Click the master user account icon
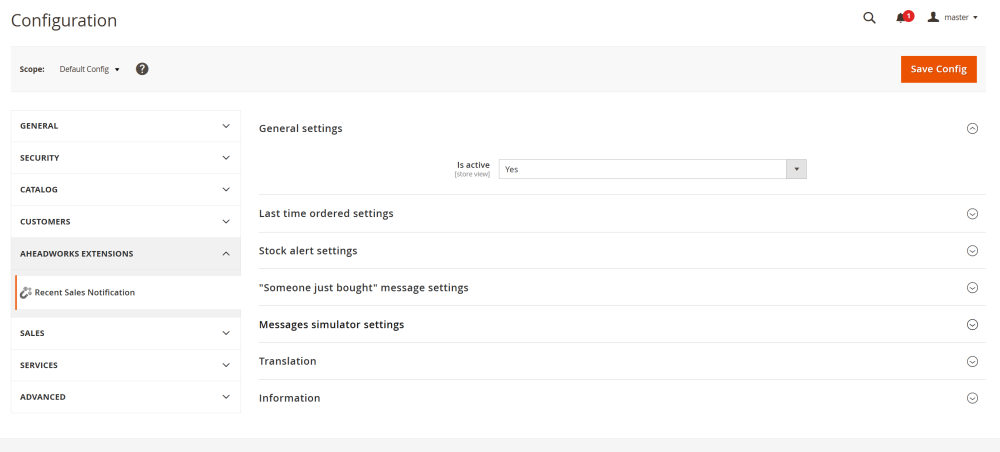The height and width of the screenshot is (452, 1000). [x=933, y=17]
